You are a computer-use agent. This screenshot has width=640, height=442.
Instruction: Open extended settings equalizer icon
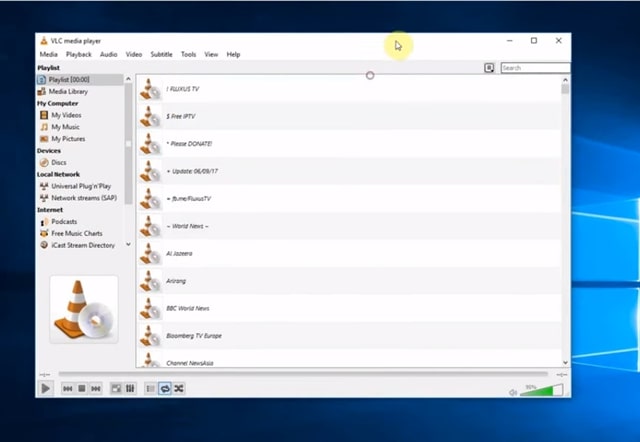[130, 389]
